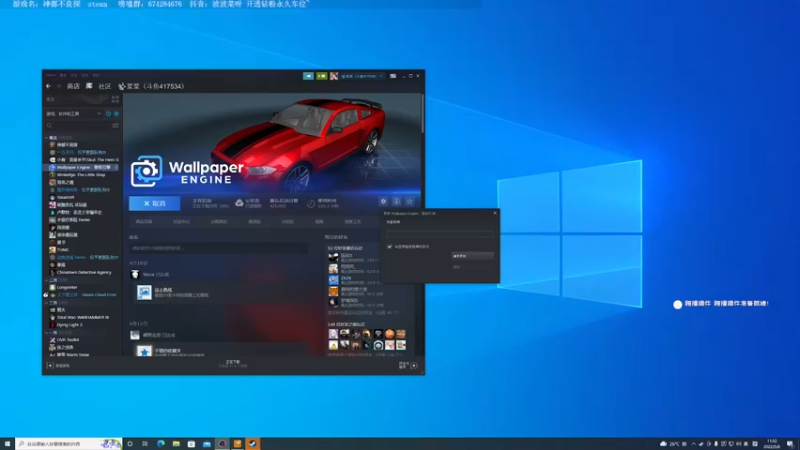The image size is (800, 450).
Task: Open the games/software filter dropdown
Action: [x=74, y=114]
